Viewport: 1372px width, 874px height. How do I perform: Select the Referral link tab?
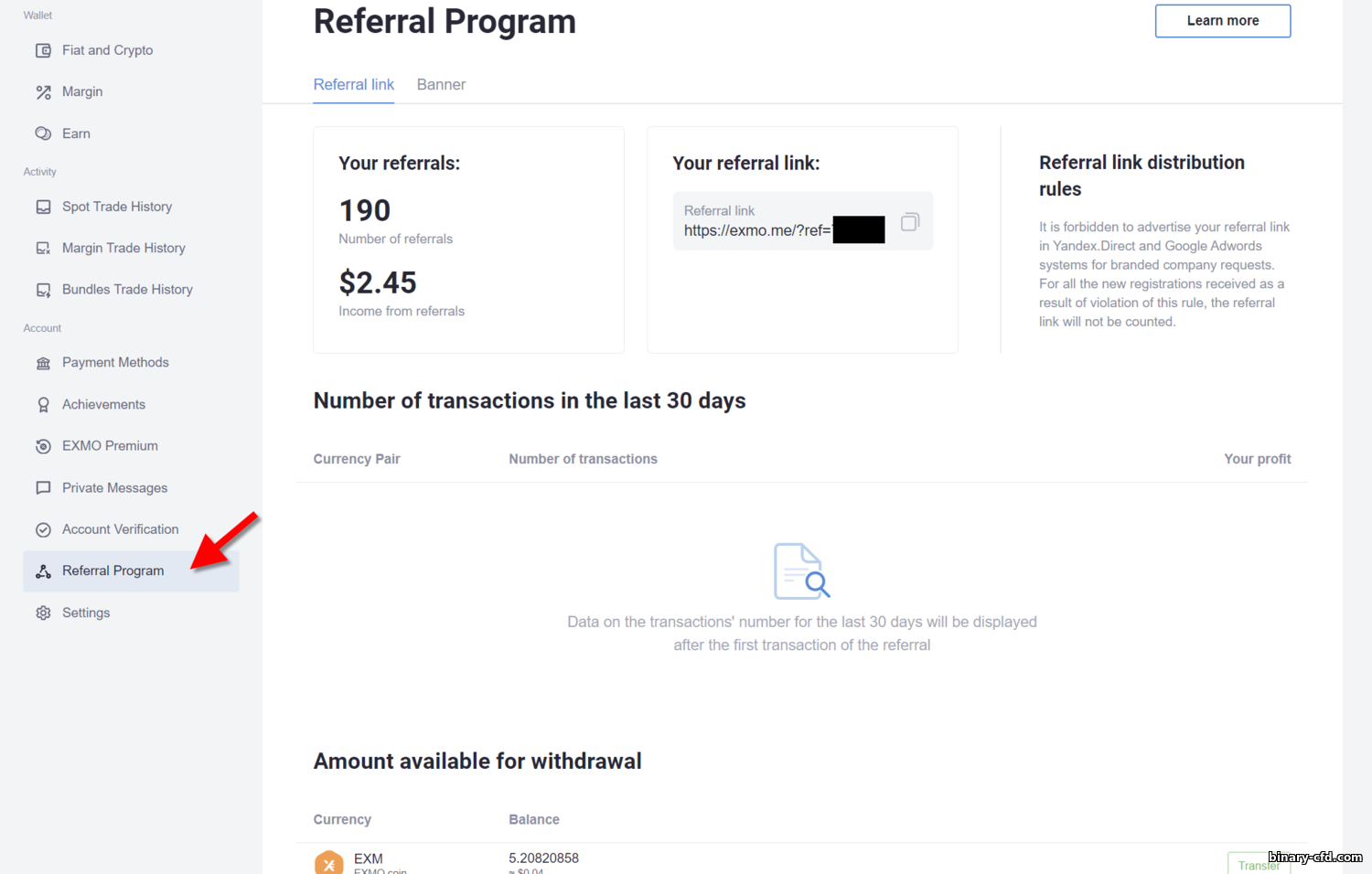[x=354, y=84]
